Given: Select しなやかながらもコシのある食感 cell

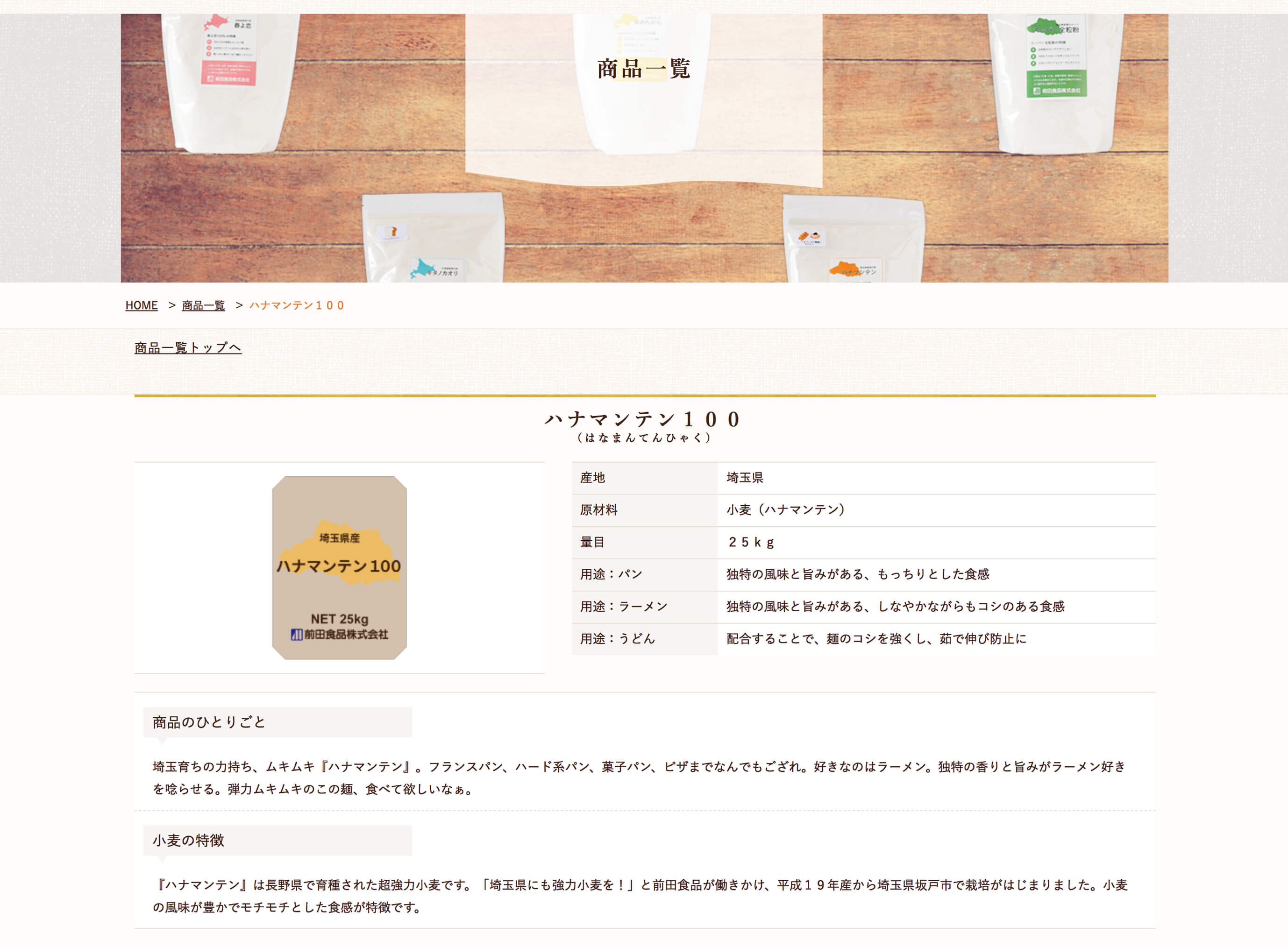Looking at the screenshot, I should pyautogui.click(x=936, y=607).
